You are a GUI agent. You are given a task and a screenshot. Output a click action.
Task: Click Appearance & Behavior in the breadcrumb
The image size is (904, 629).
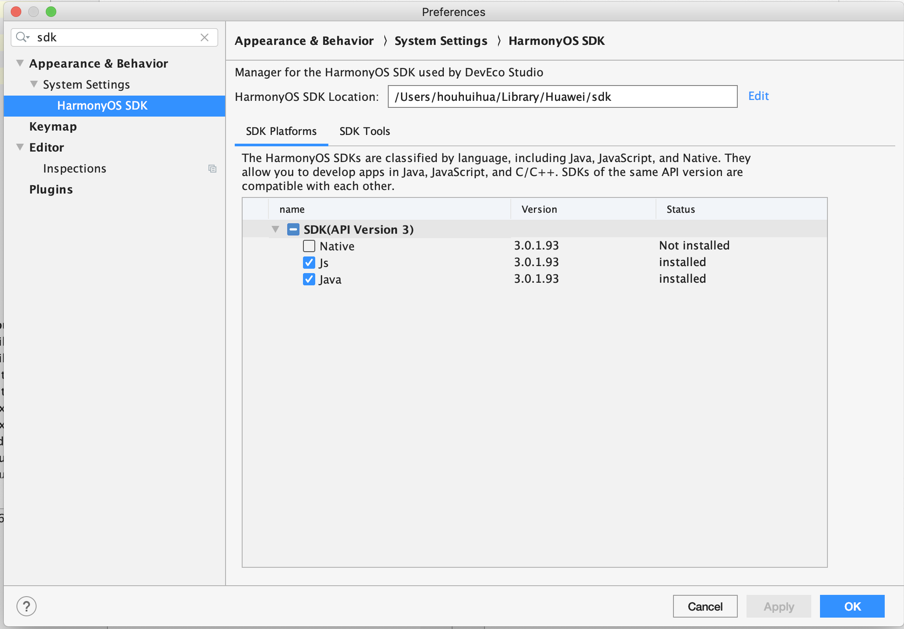[304, 41]
